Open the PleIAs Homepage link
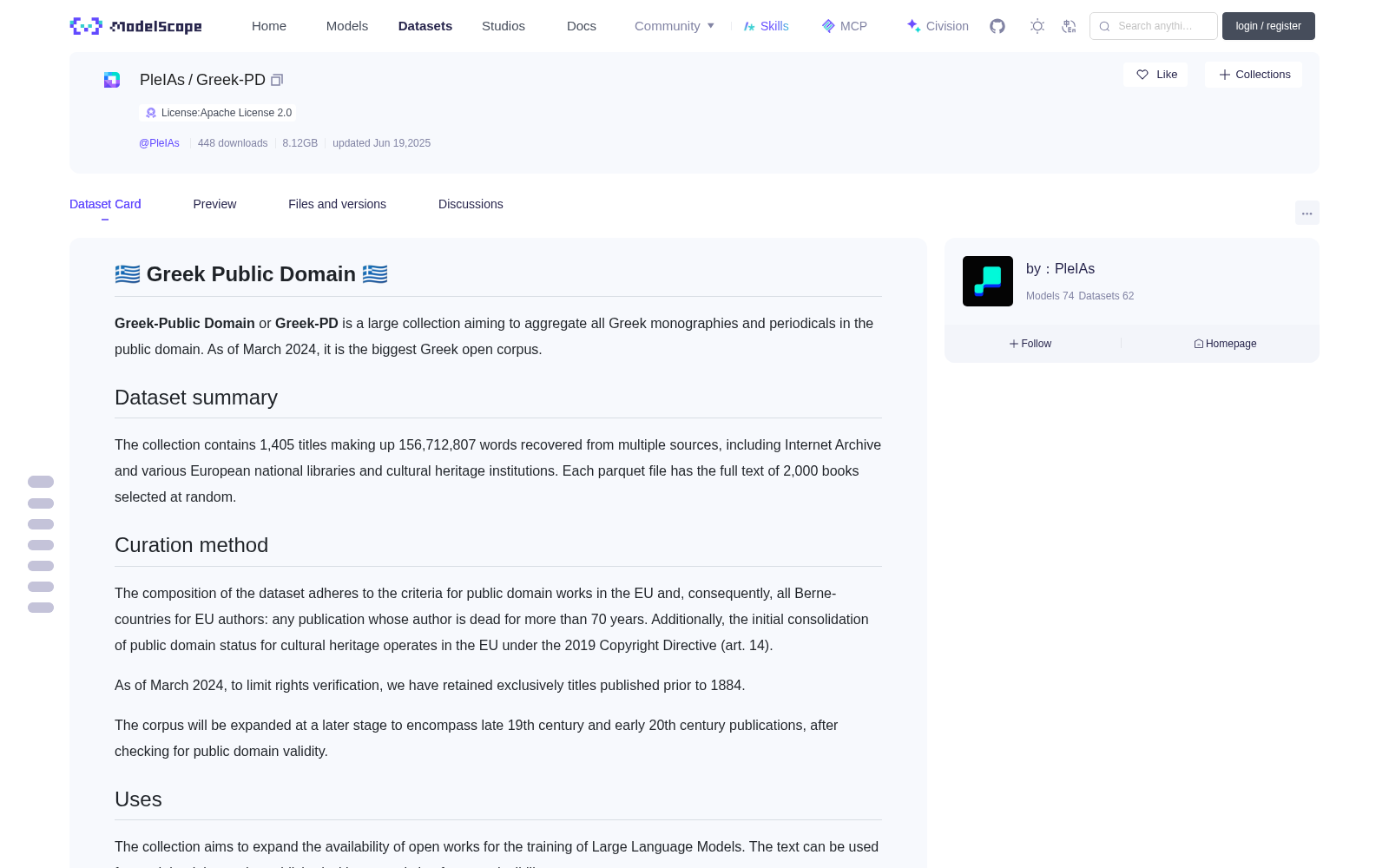The width and height of the screenshot is (1389, 868). pyautogui.click(x=1225, y=344)
